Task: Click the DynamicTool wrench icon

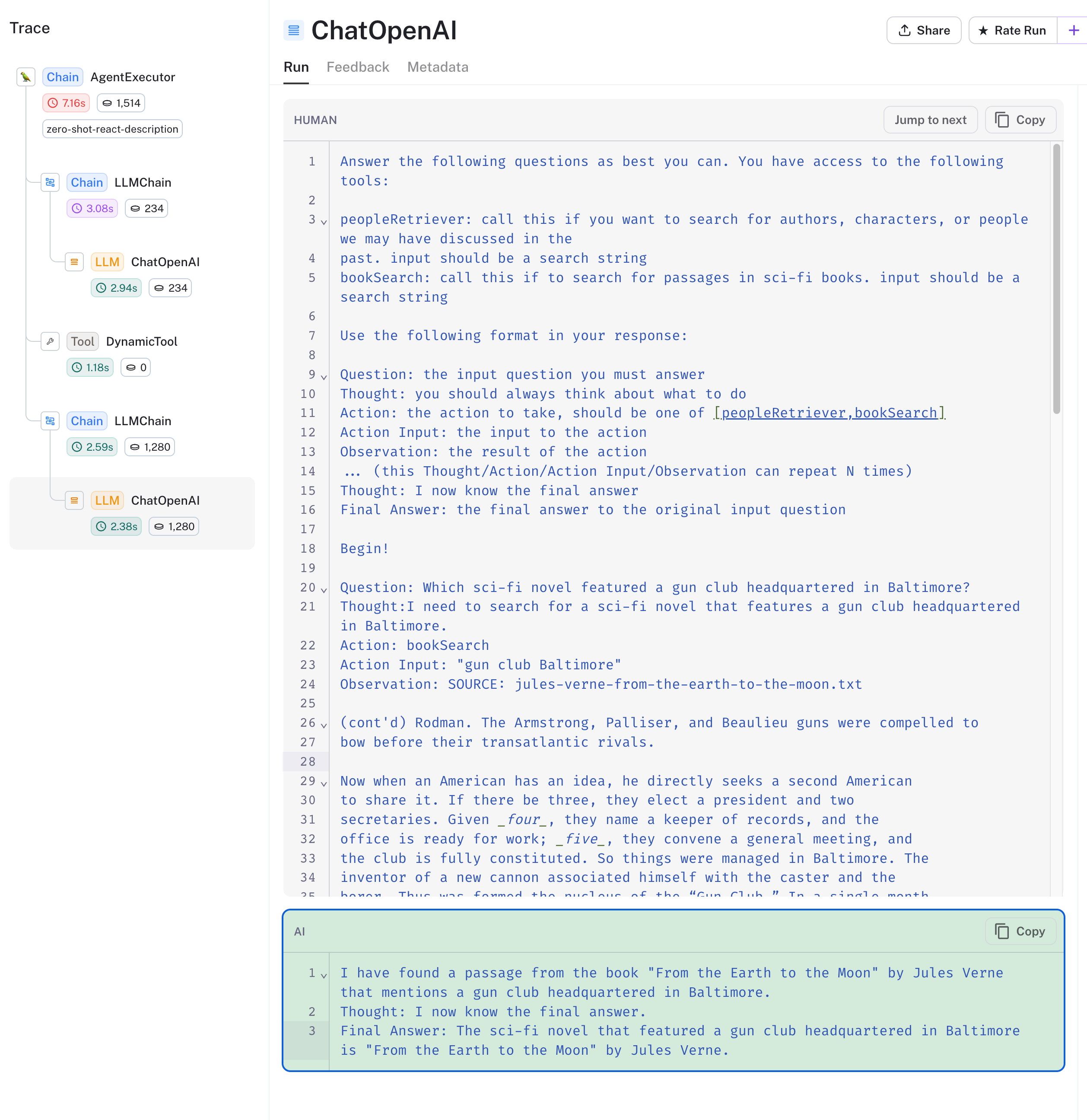Action: click(50, 342)
